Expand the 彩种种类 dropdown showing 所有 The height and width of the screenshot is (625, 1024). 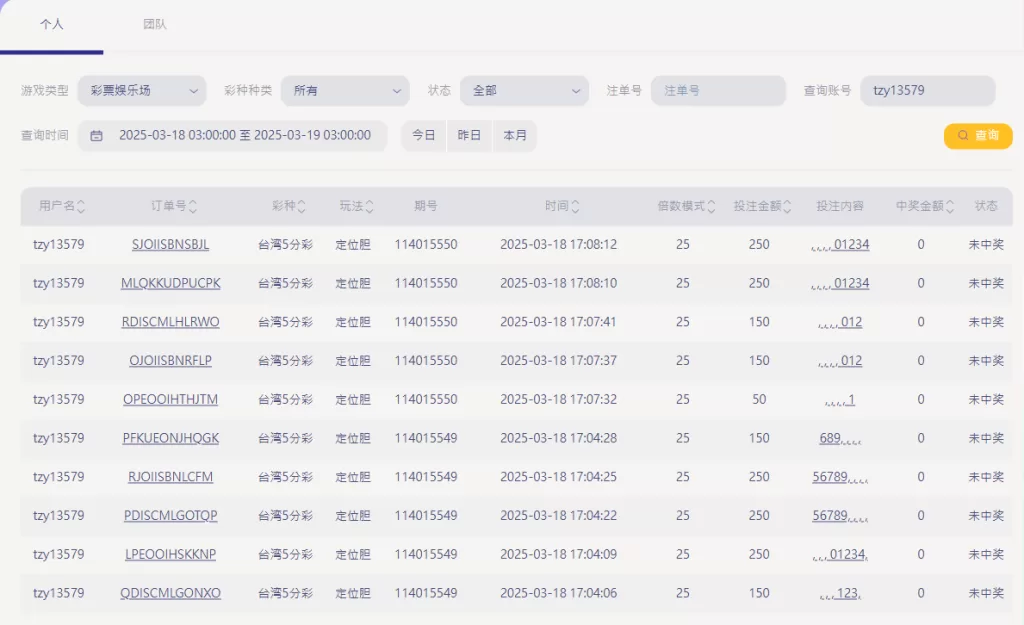tap(345, 91)
